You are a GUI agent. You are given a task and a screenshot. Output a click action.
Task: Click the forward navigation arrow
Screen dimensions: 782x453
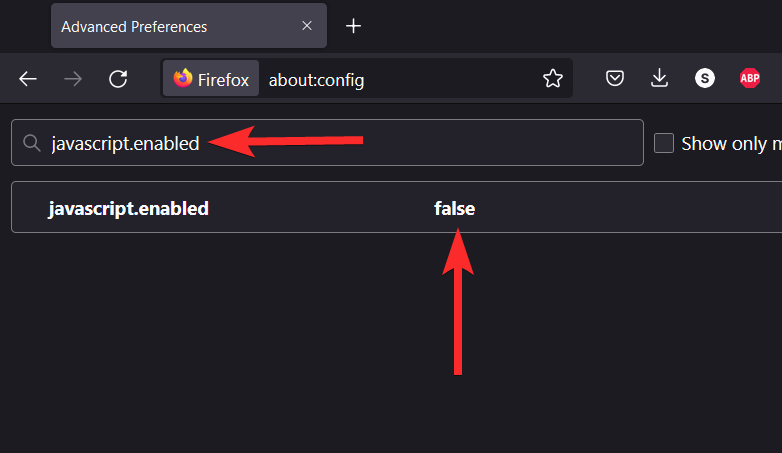(73, 79)
